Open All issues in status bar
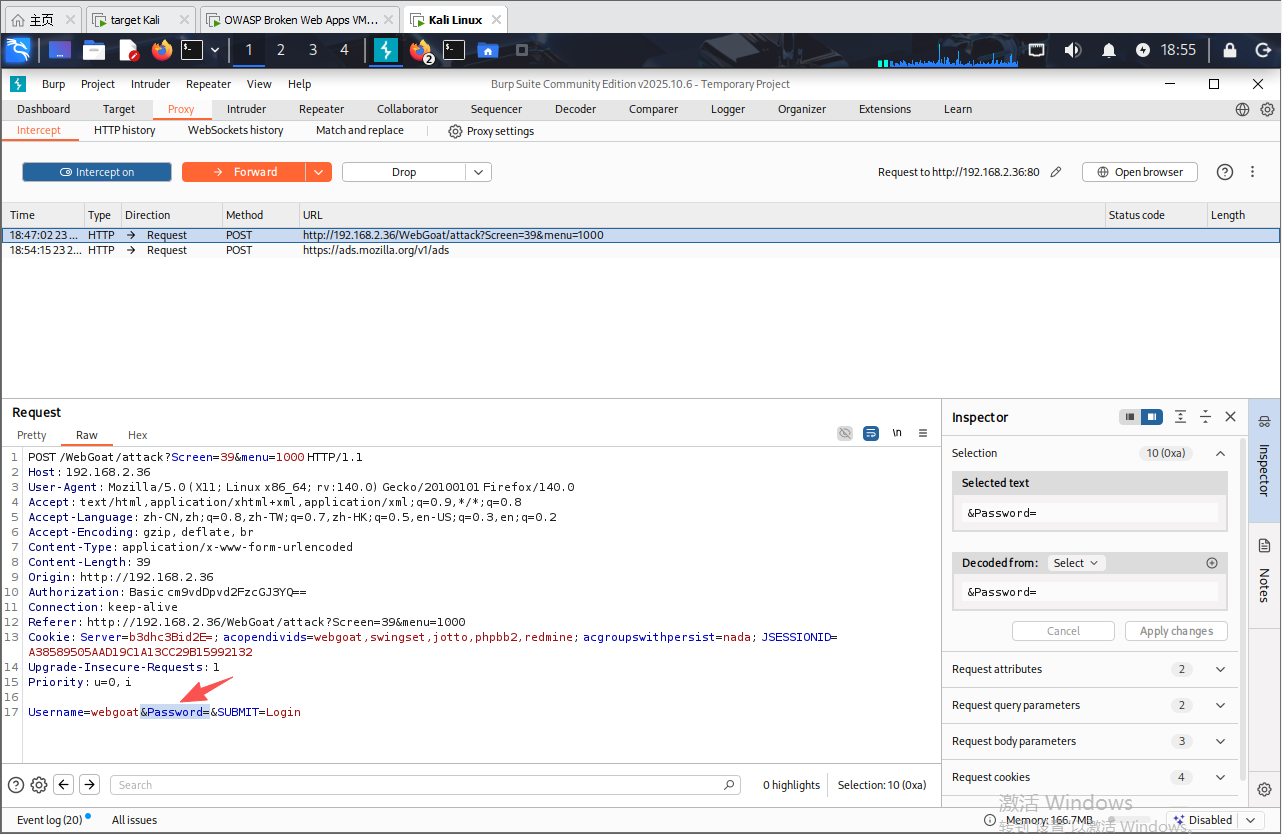 (x=134, y=820)
